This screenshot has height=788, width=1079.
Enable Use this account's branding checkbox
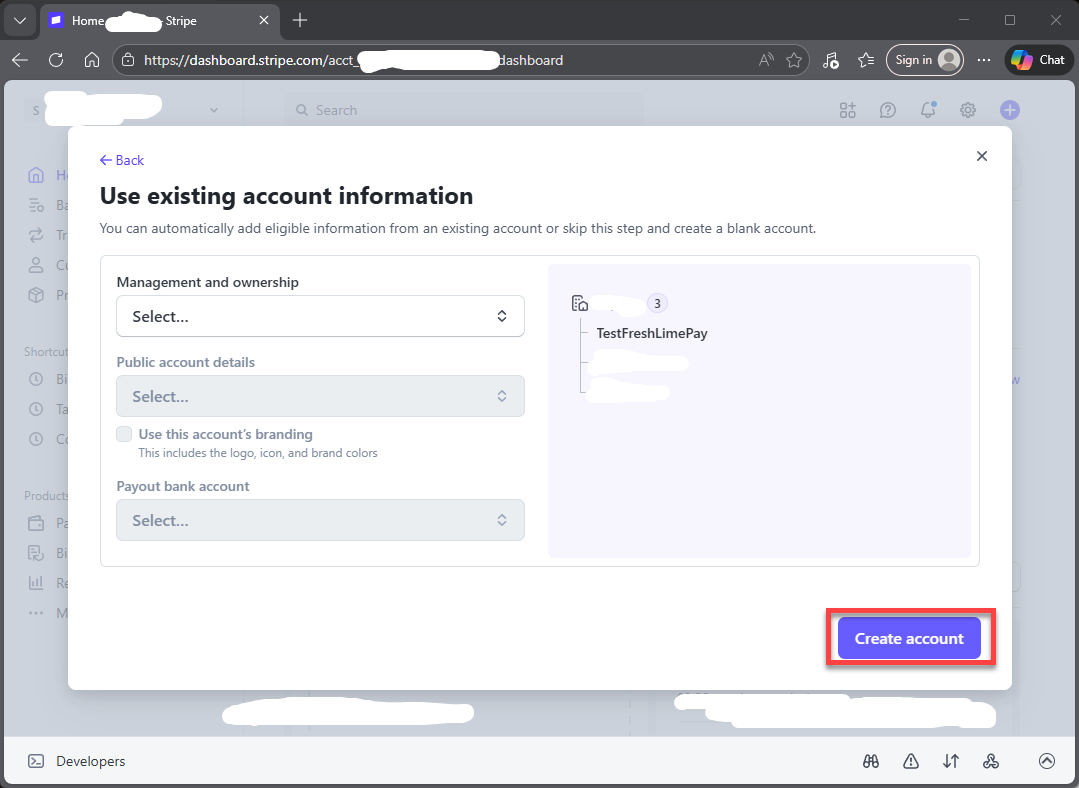tap(124, 434)
